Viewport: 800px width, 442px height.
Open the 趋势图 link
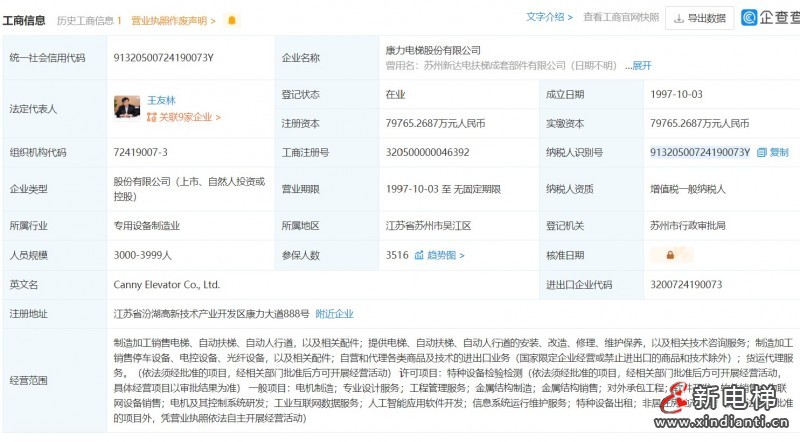pos(445,255)
